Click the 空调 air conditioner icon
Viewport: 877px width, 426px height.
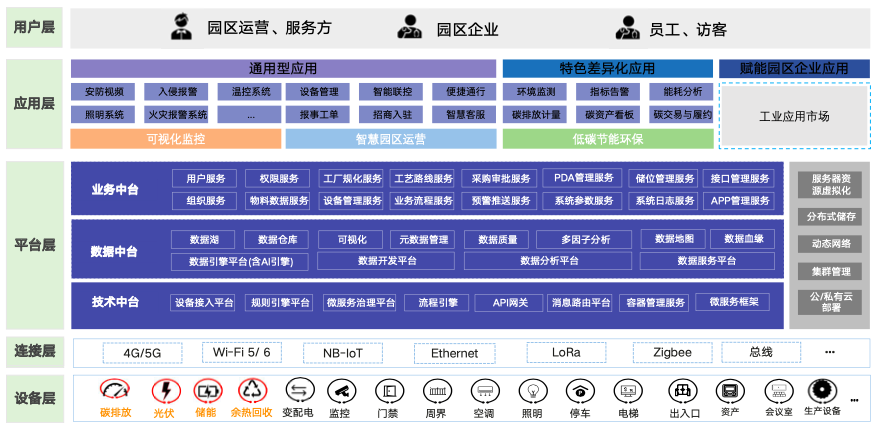(484, 390)
